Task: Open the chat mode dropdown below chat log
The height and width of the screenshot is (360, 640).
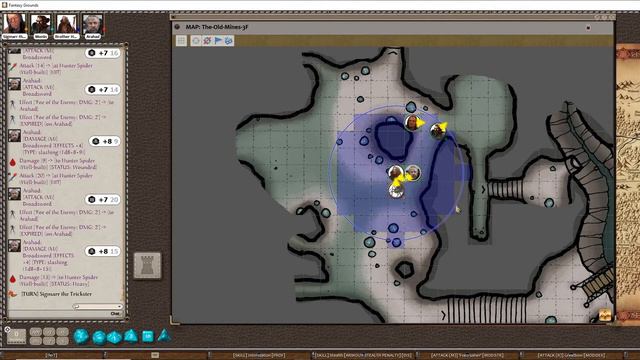Action: pyautogui.click(x=98, y=307)
